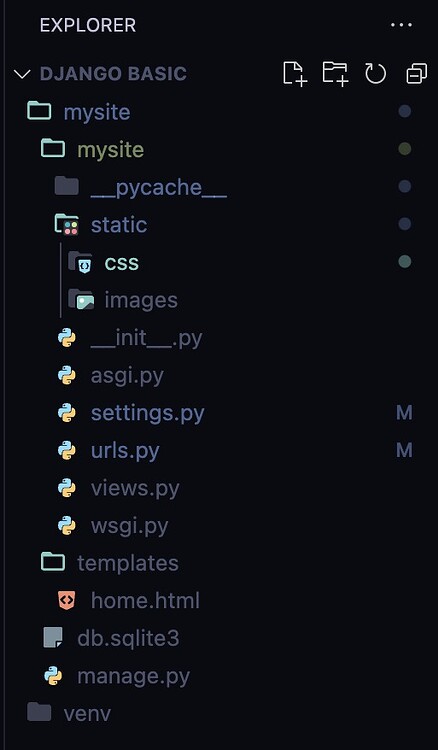Image resolution: width=438 pixels, height=750 pixels.
Task: Collapse the DJANGO BASIC section chevron
Action: pos(22,74)
